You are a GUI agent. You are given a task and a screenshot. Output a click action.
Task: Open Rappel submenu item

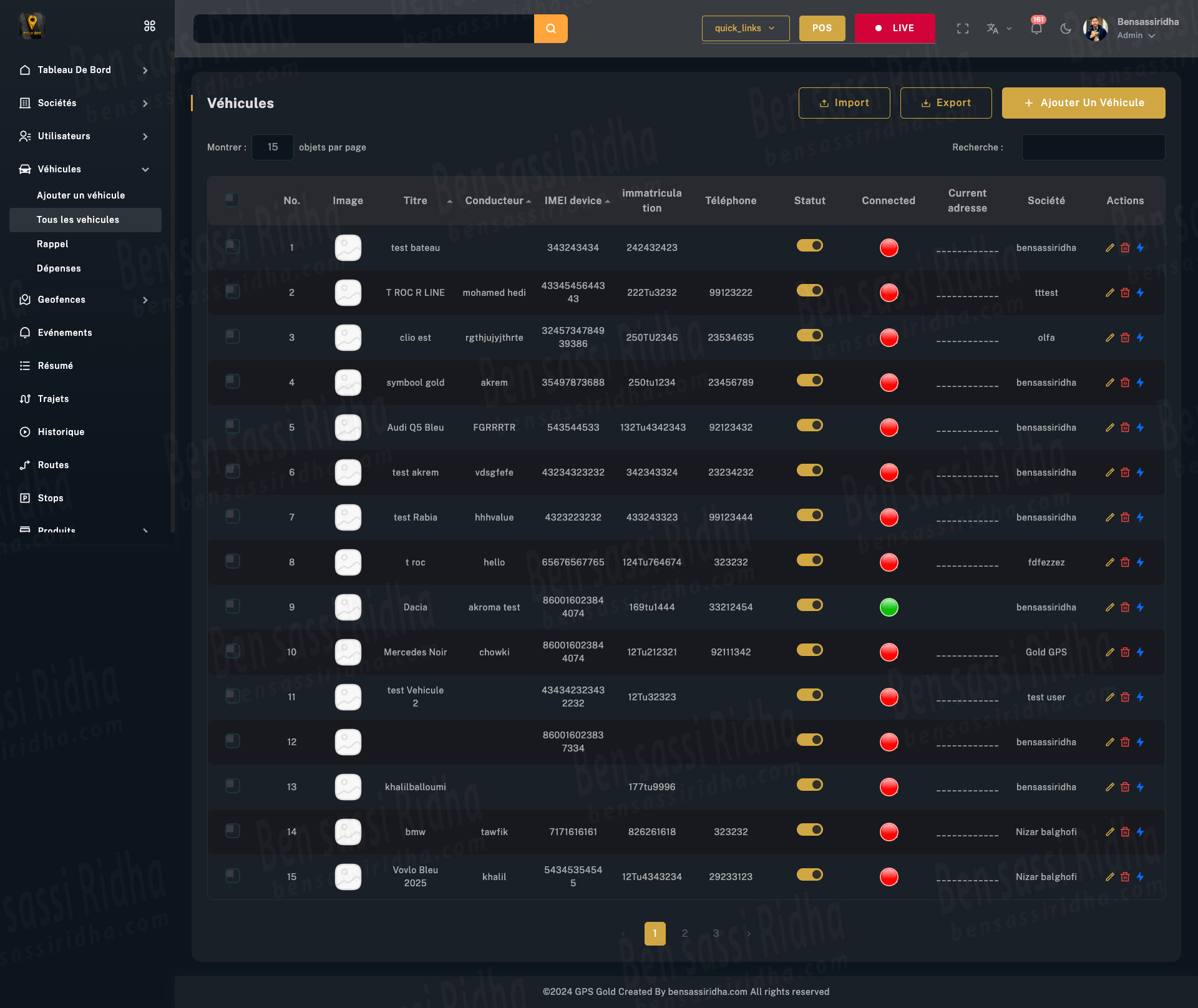(52, 244)
